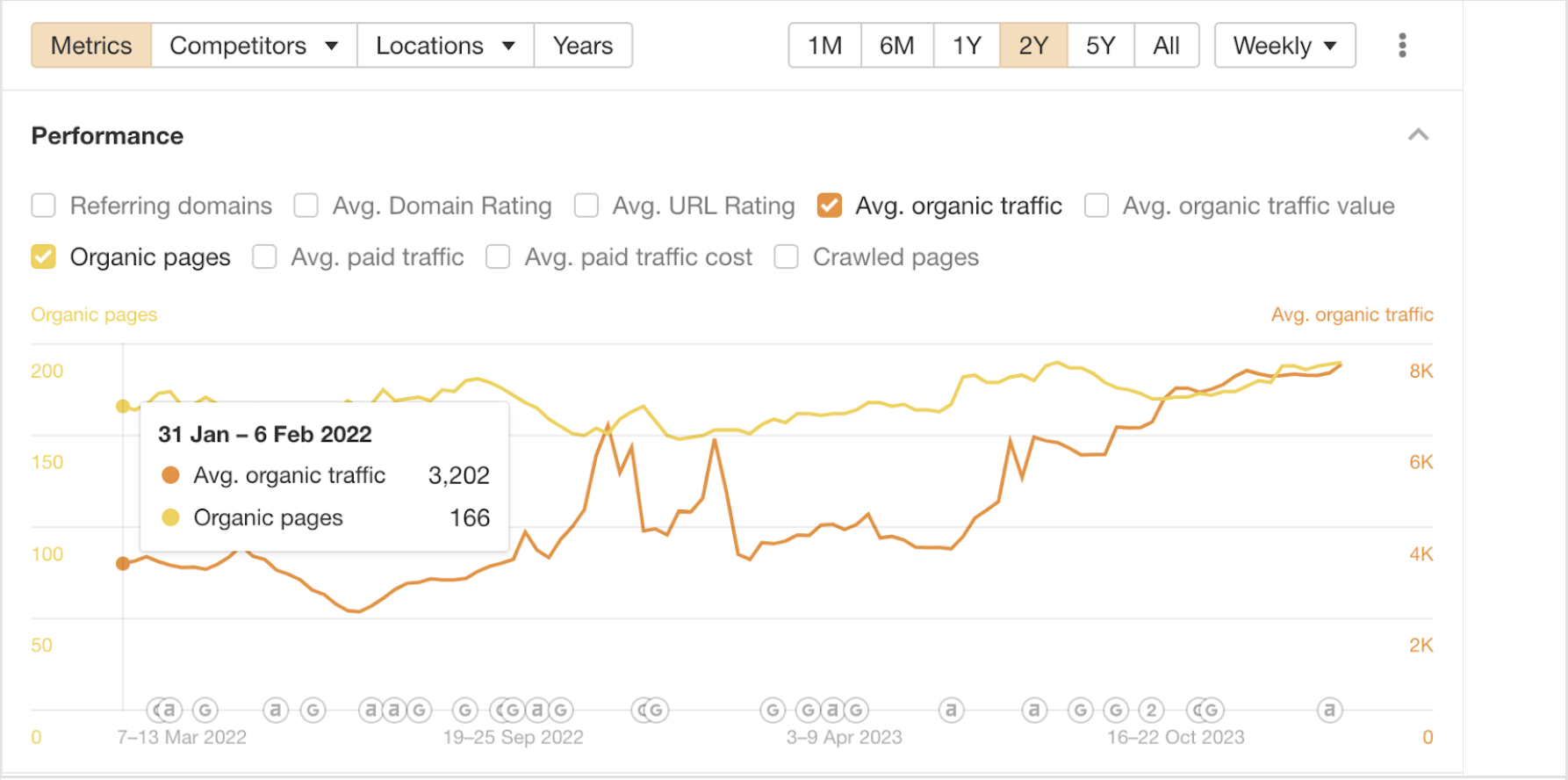Click the '200' left axis label
Screen dimensions: 1568x780
coord(47,371)
